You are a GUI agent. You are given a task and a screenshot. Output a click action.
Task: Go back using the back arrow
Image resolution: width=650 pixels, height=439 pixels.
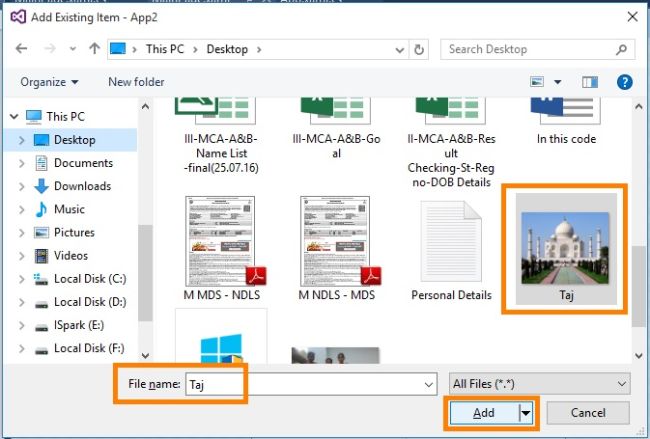point(22,49)
